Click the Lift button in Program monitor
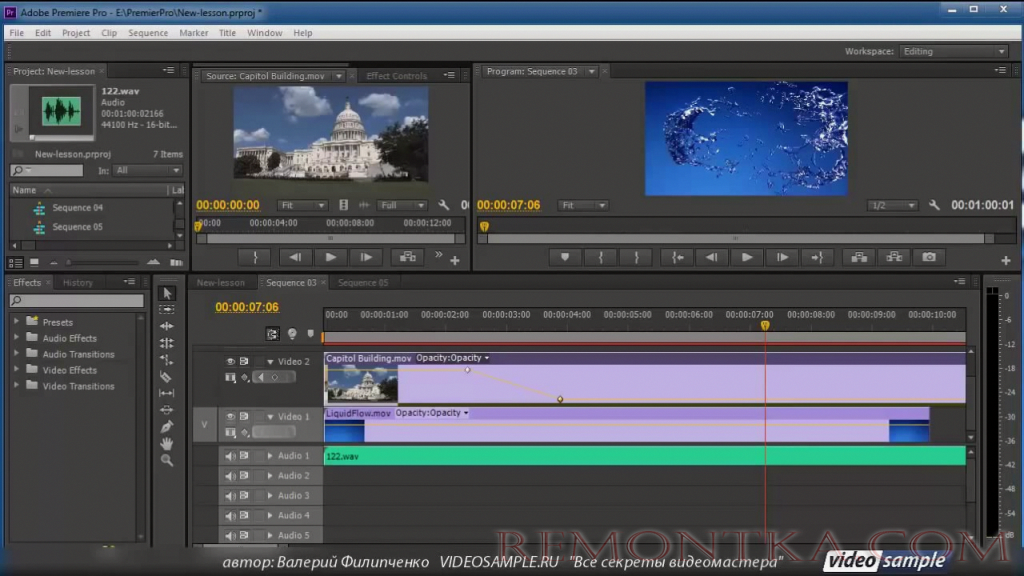This screenshot has height=576, width=1024. (859, 257)
